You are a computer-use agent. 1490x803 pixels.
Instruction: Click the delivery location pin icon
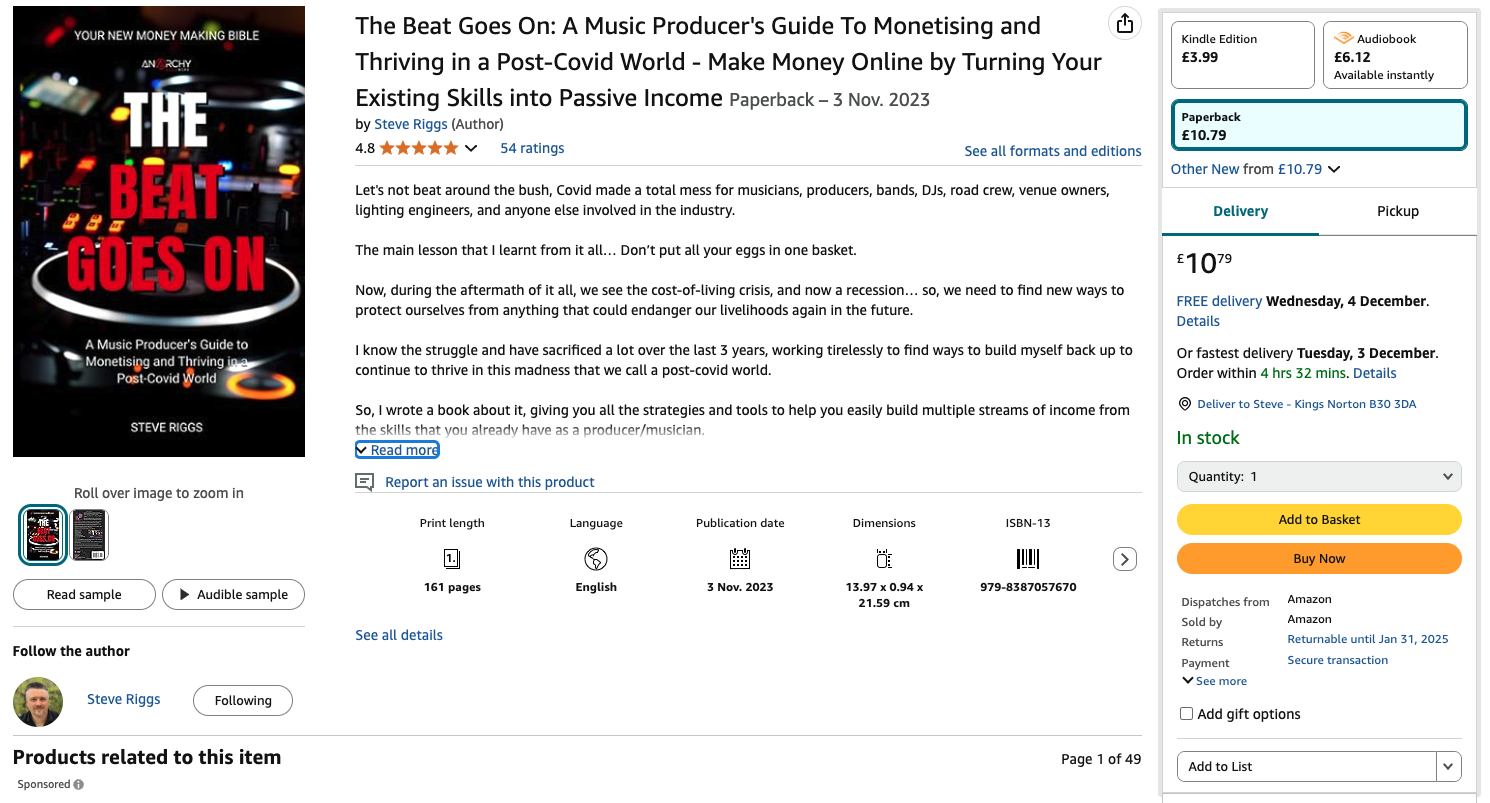click(x=1185, y=404)
